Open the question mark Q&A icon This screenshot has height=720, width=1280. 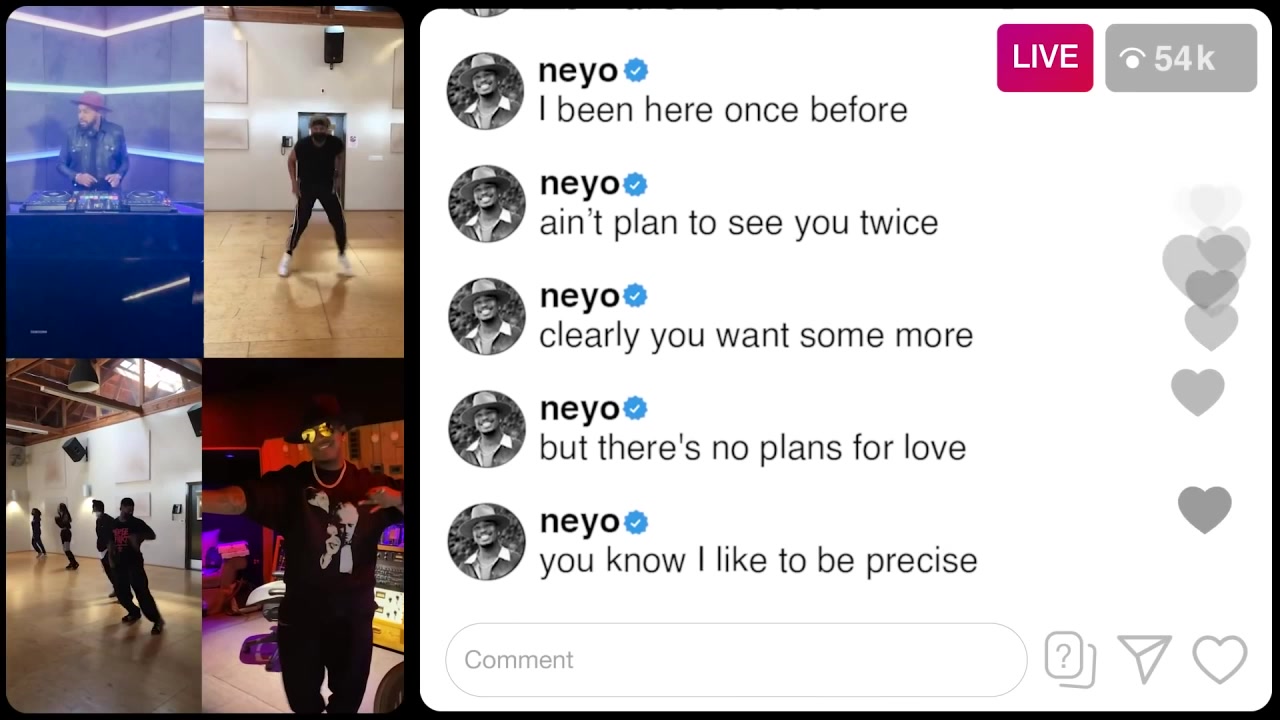[x=1070, y=660]
